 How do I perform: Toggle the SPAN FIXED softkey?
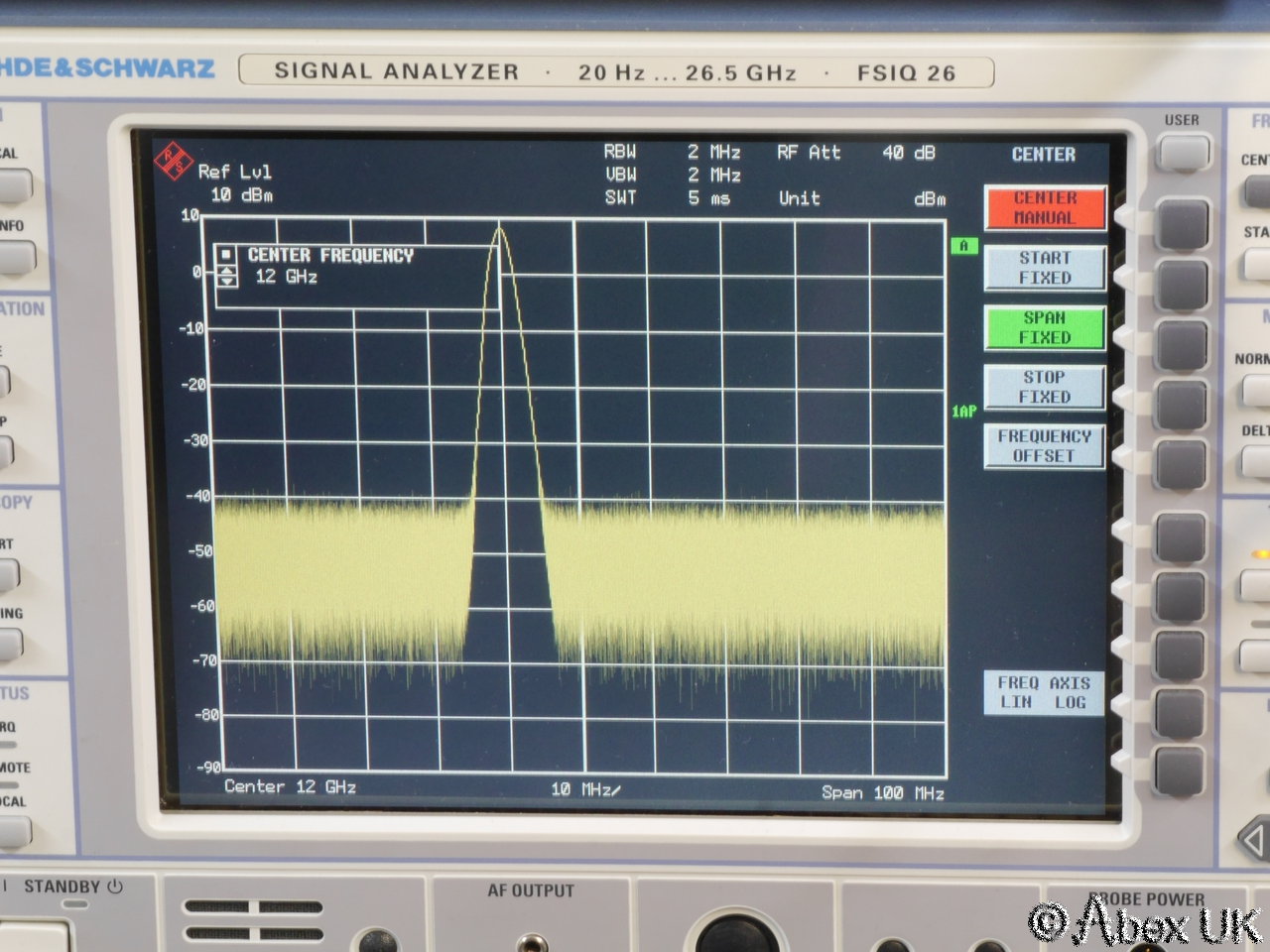[x=1045, y=328]
